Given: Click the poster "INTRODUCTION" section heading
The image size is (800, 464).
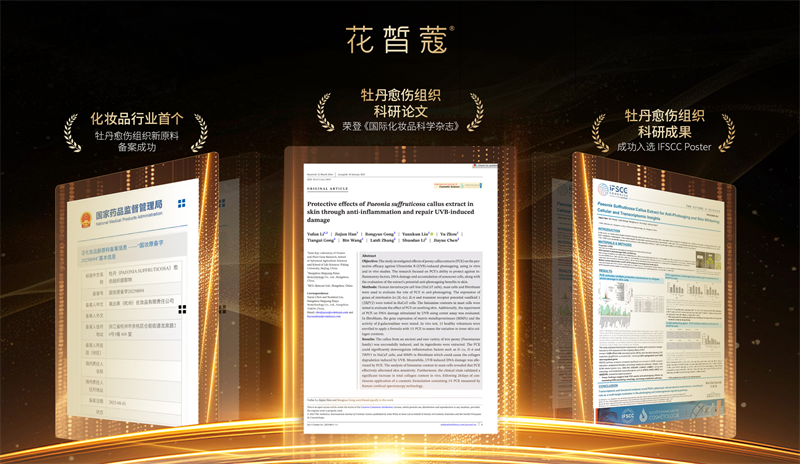Looking at the screenshot, I should tap(609, 230).
